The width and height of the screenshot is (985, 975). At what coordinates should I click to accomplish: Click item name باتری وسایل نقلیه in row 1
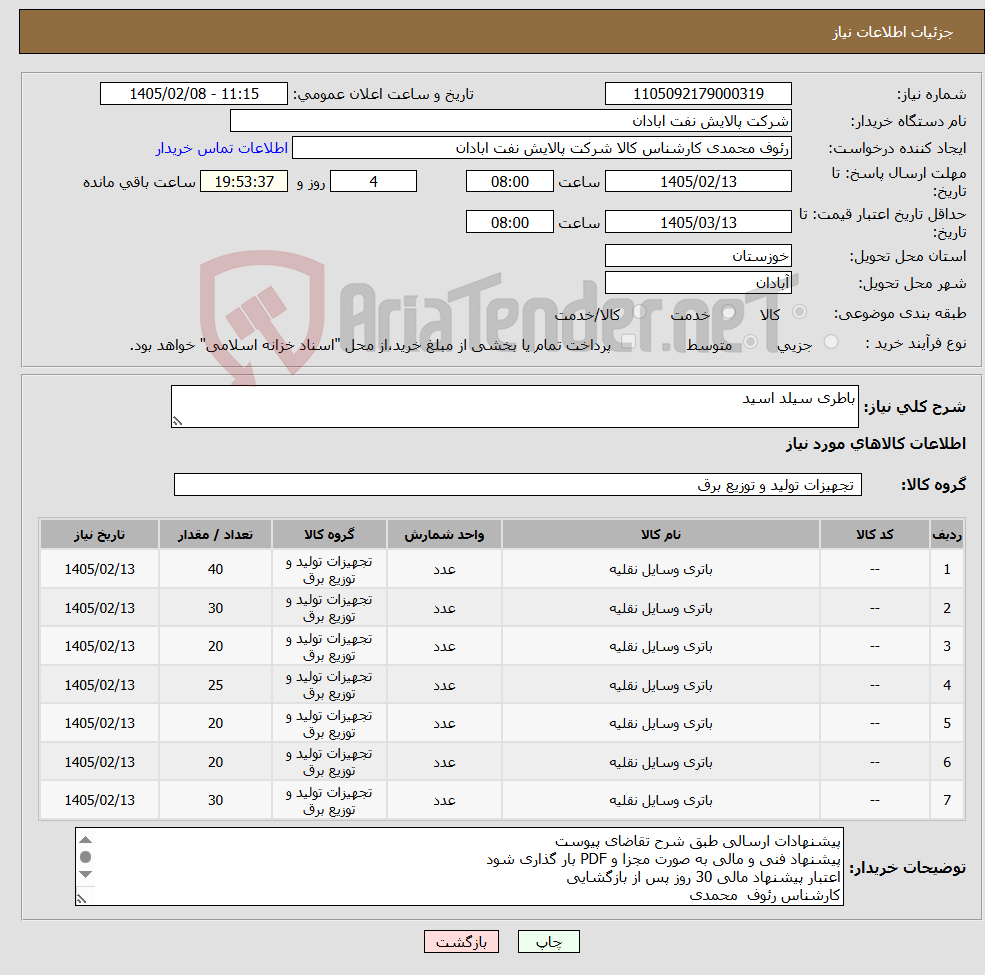[x=660, y=569]
